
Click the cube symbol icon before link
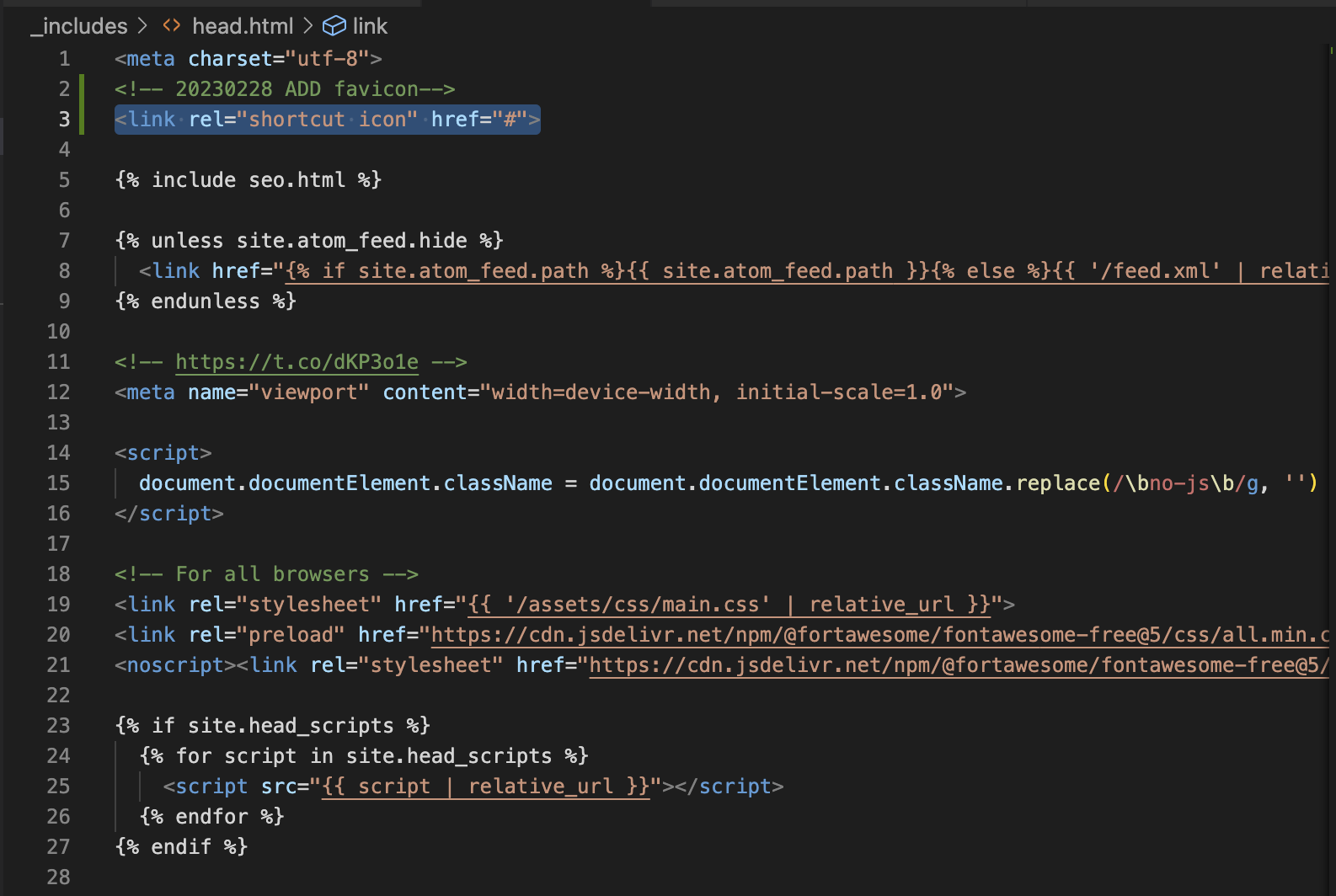point(334,26)
